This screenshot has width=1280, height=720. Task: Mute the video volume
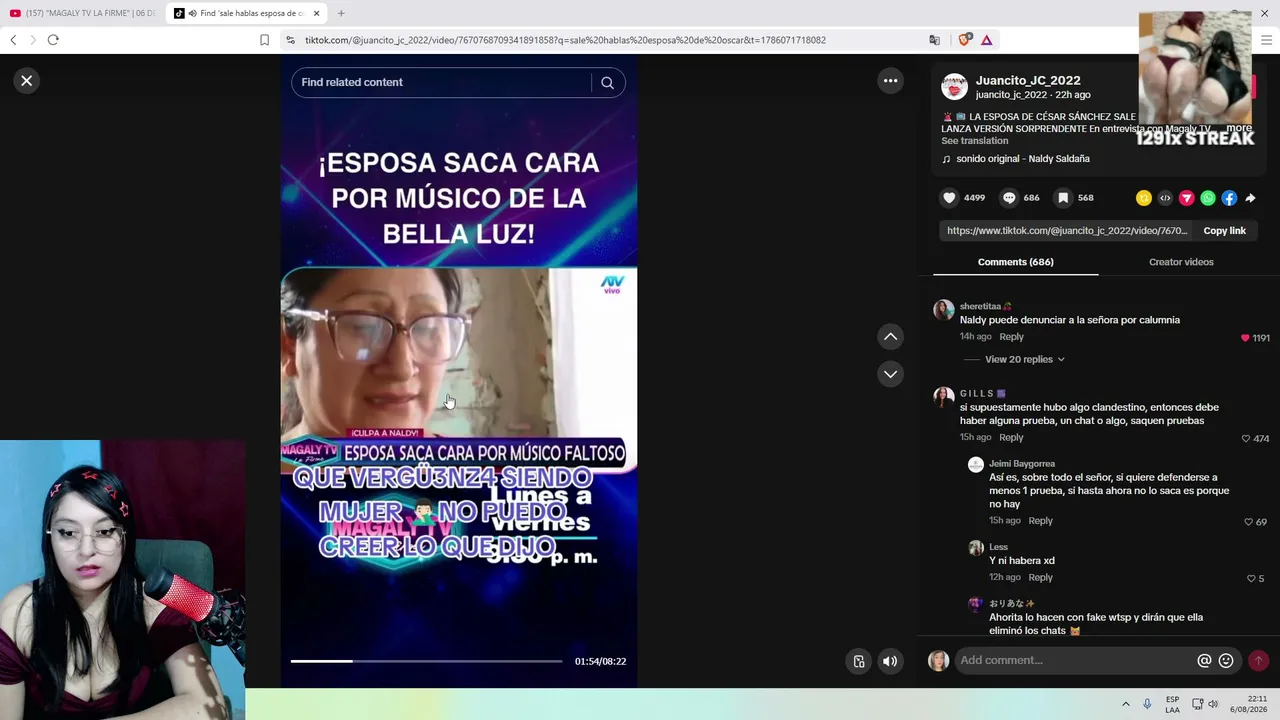[889, 661]
